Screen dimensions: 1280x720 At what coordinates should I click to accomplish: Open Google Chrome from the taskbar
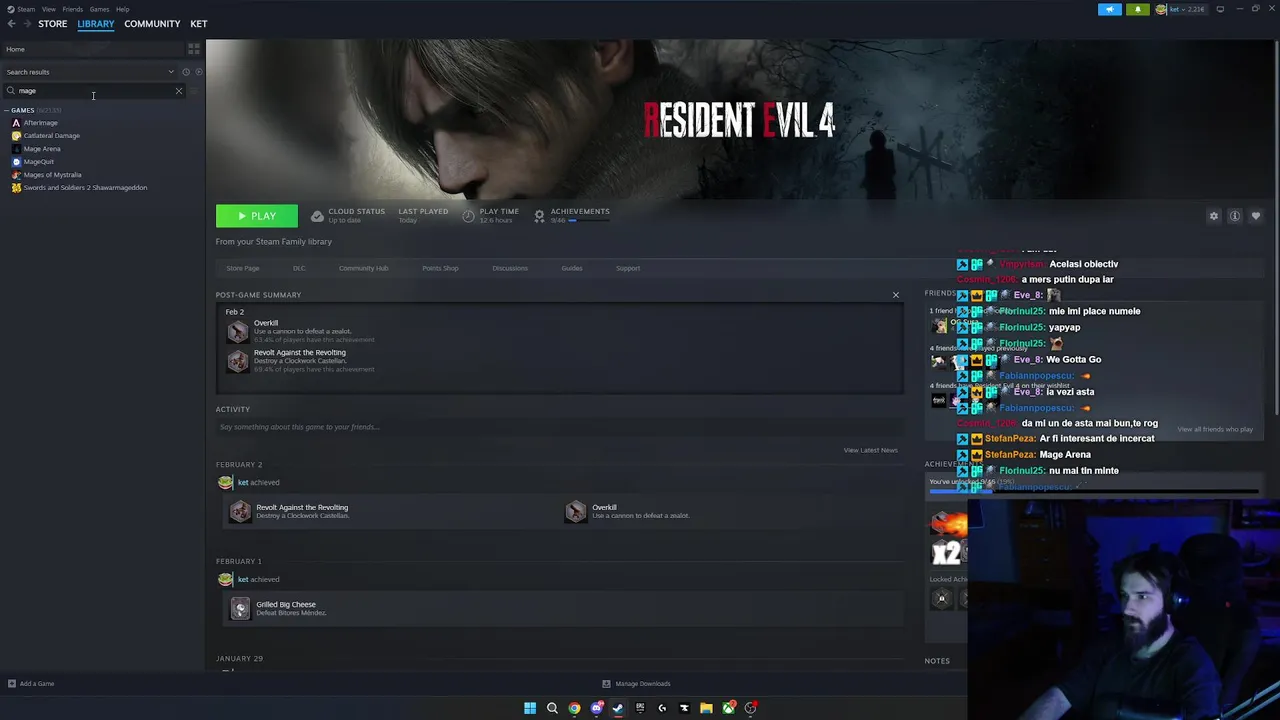(574, 708)
